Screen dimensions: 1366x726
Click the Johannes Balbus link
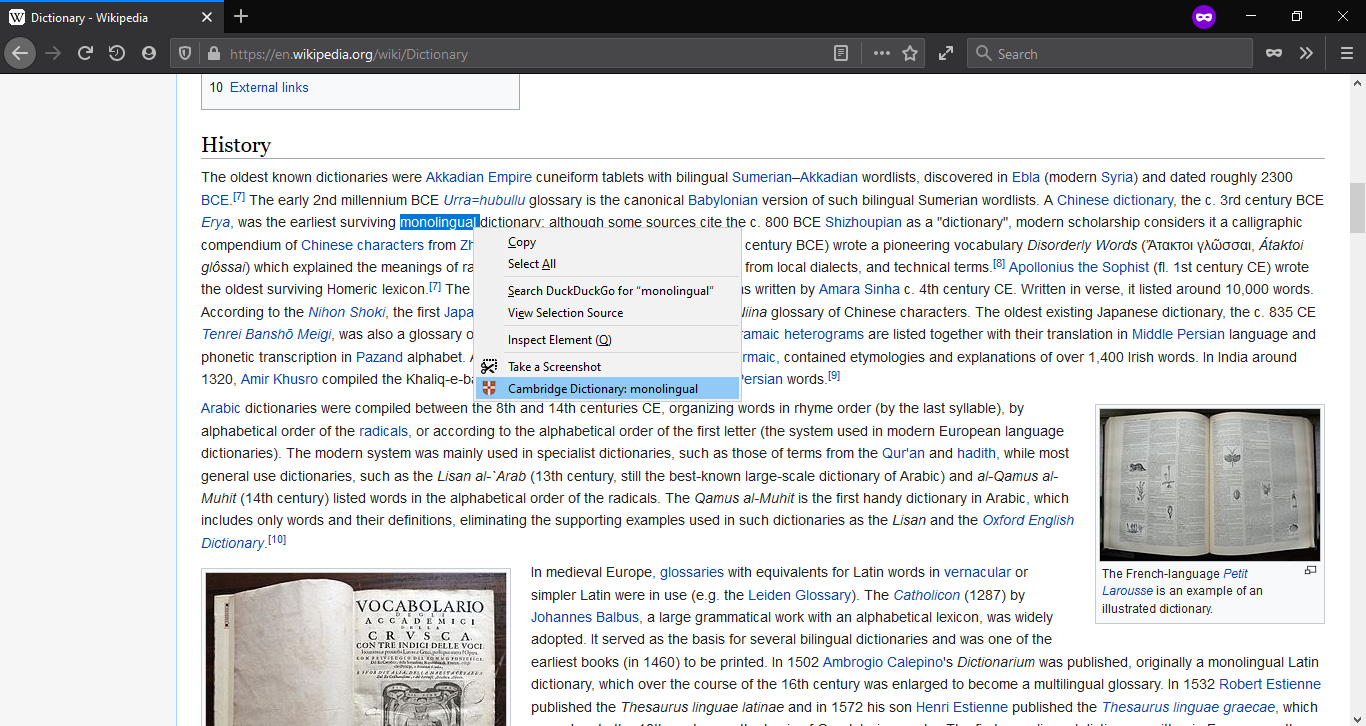[x=587, y=617]
